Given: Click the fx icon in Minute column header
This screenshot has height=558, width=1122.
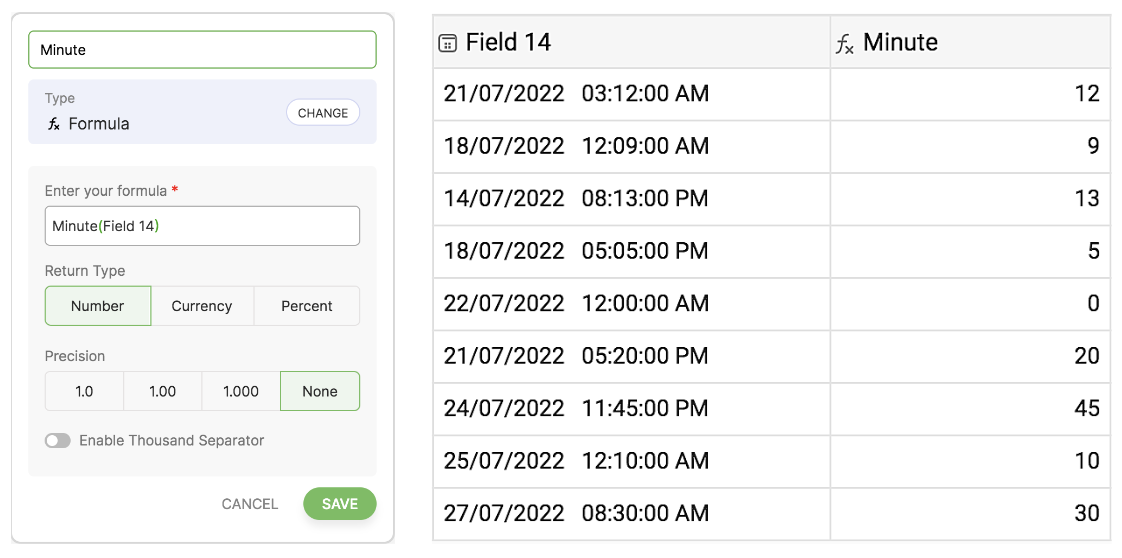Looking at the screenshot, I should [845, 43].
